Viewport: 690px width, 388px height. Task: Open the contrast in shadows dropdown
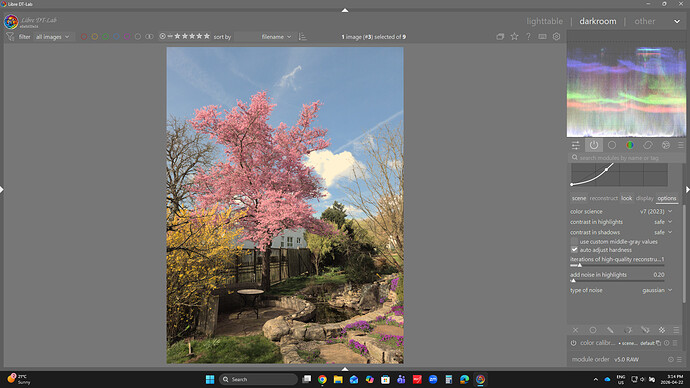(x=621, y=232)
